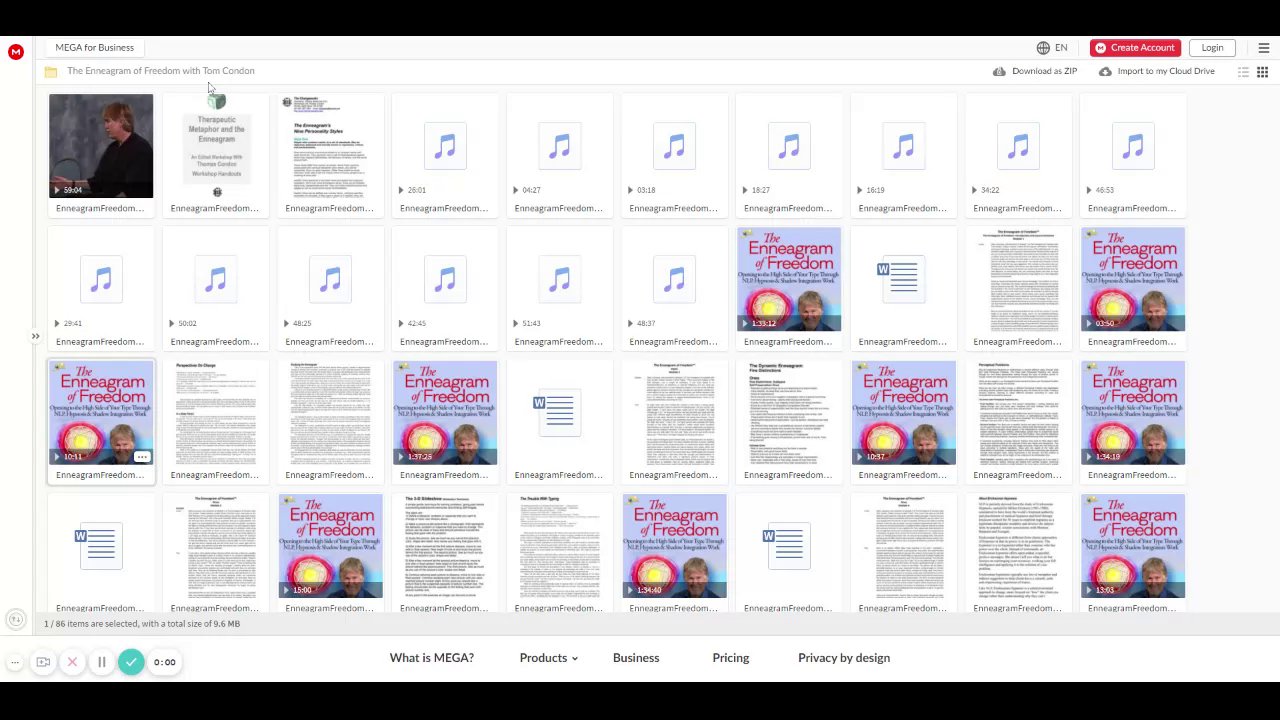The height and width of the screenshot is (720, 1280).
Task: Cancel recording with the X button
Action: [72, 662]
